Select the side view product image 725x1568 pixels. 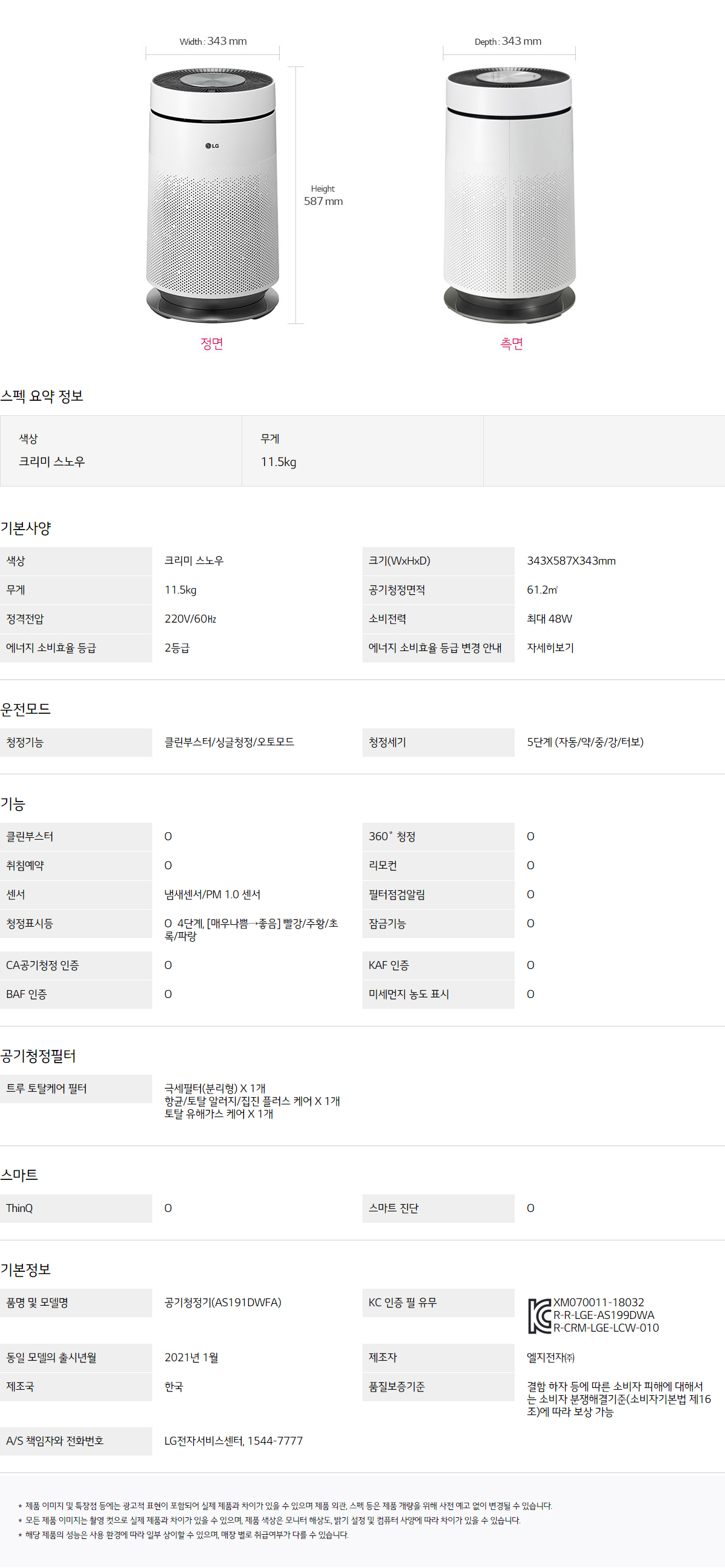(x=509, y=195)
